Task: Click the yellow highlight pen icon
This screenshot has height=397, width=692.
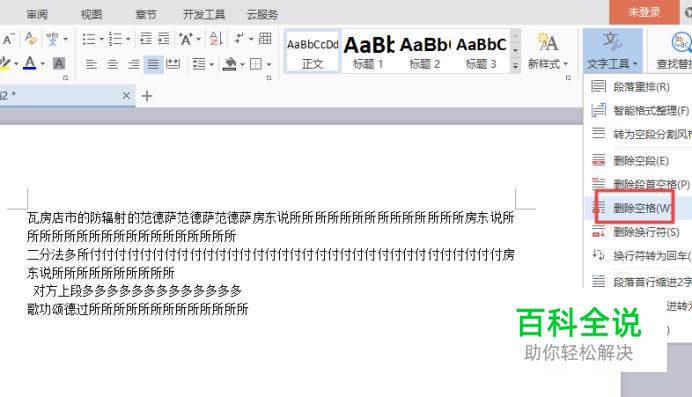Action: click(4, 64)
